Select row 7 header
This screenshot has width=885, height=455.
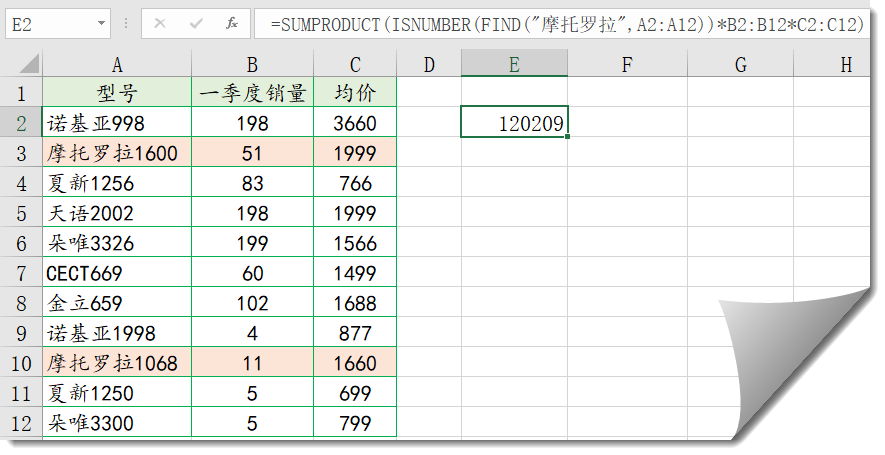(21, 272)
